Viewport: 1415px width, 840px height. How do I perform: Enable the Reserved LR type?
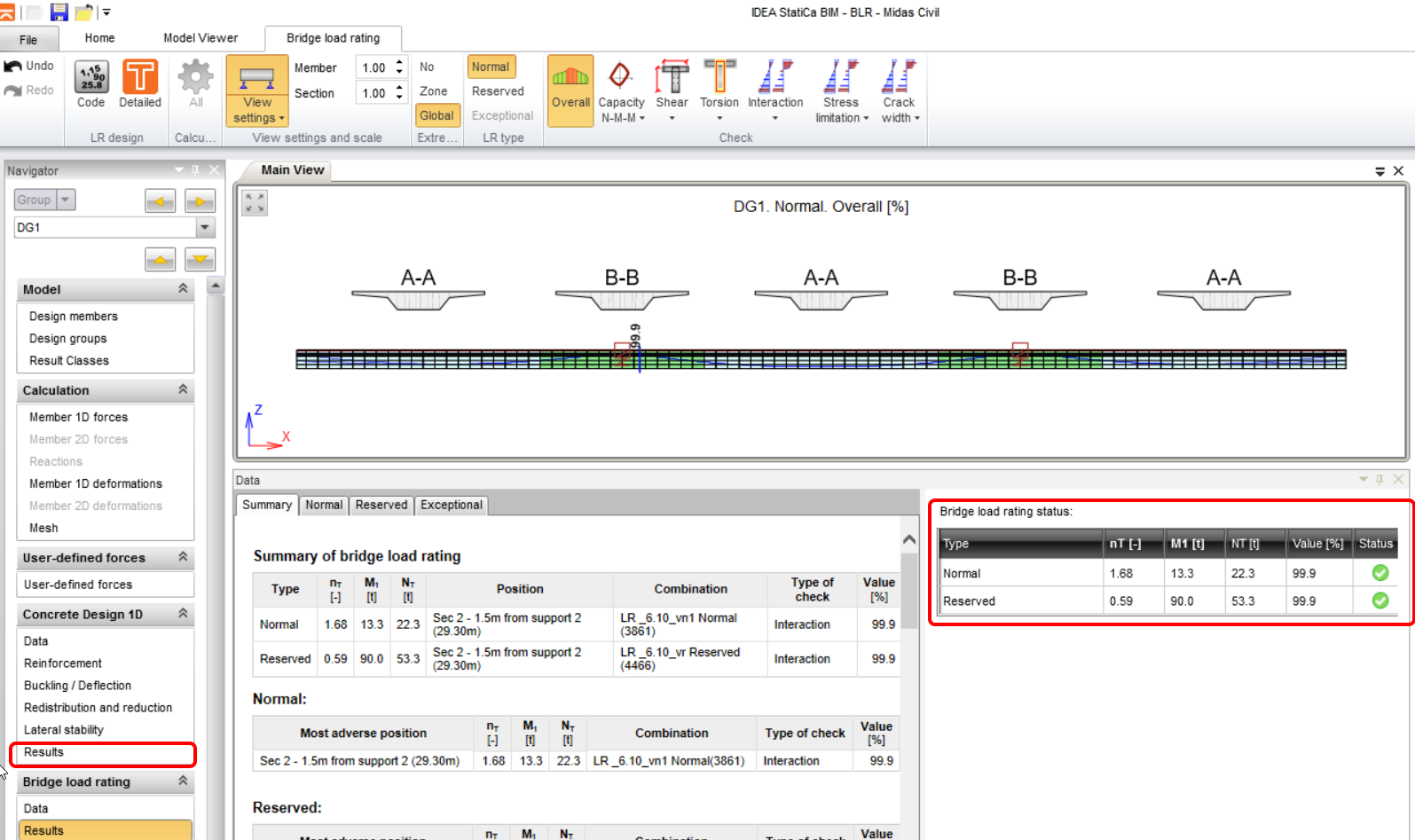pyautogui.click(x=498, y=91)
